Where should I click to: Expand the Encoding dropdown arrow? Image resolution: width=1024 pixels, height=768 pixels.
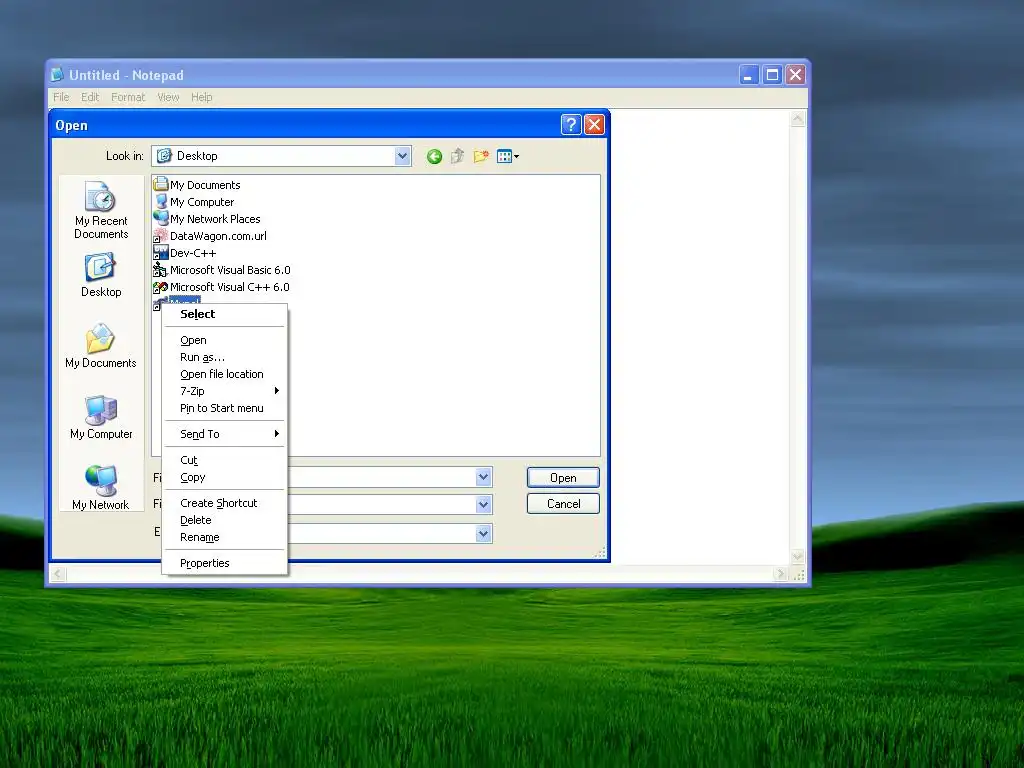click(483, 534)
